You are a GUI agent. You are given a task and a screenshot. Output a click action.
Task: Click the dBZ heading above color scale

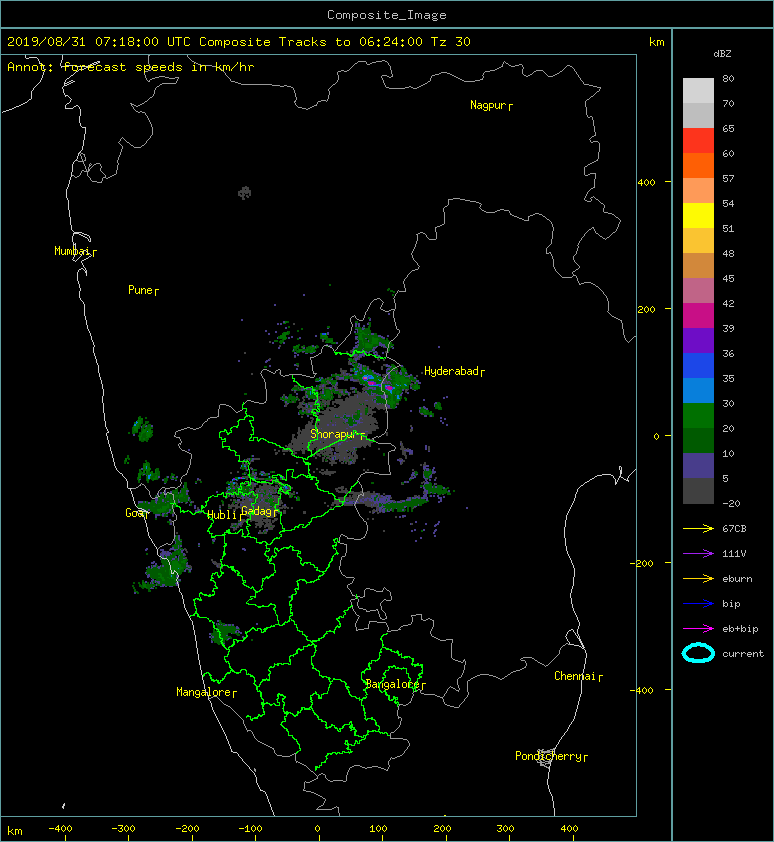722,54
